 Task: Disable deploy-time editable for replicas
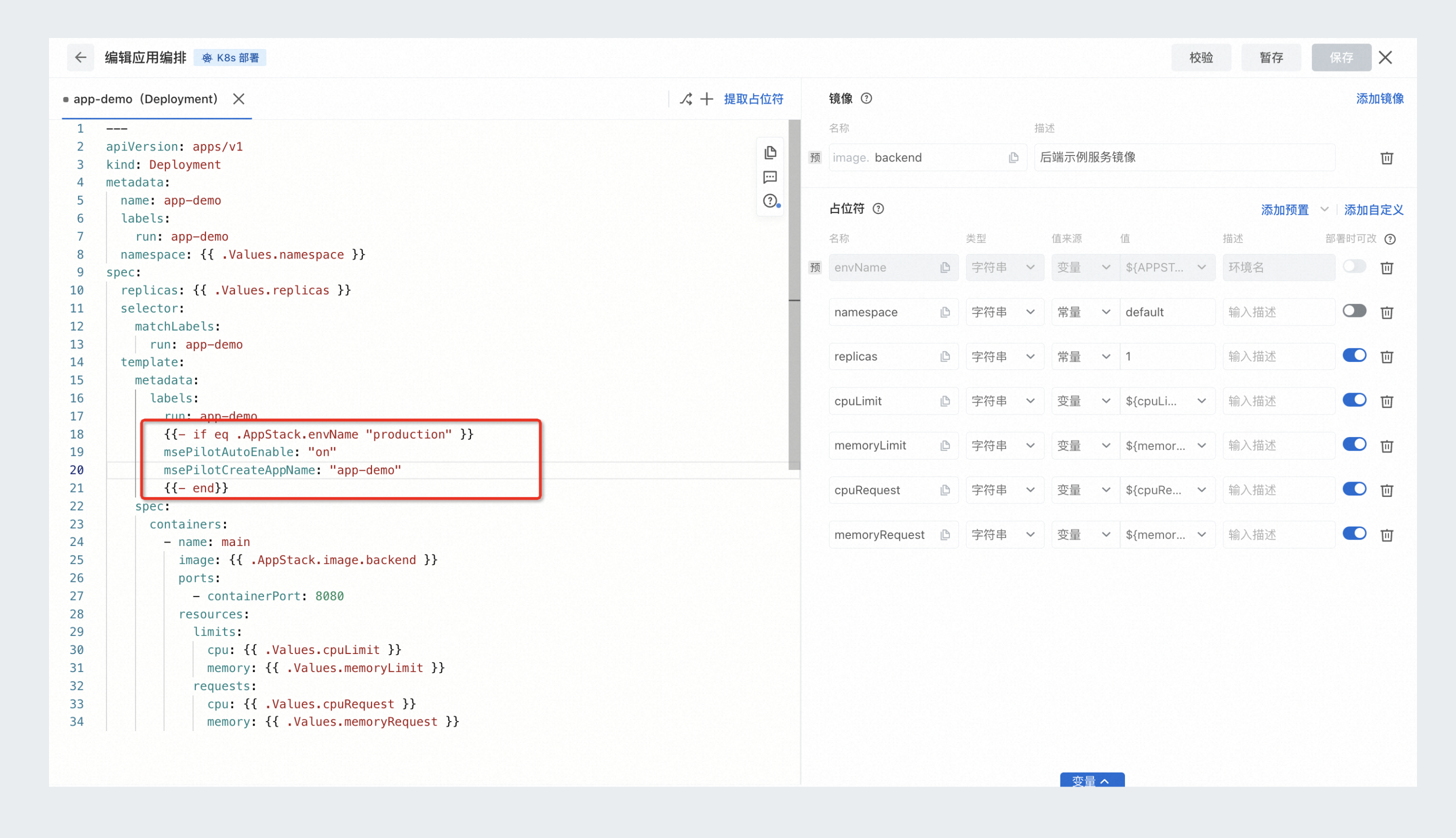pyautogui.click(x=1354, y=355)
